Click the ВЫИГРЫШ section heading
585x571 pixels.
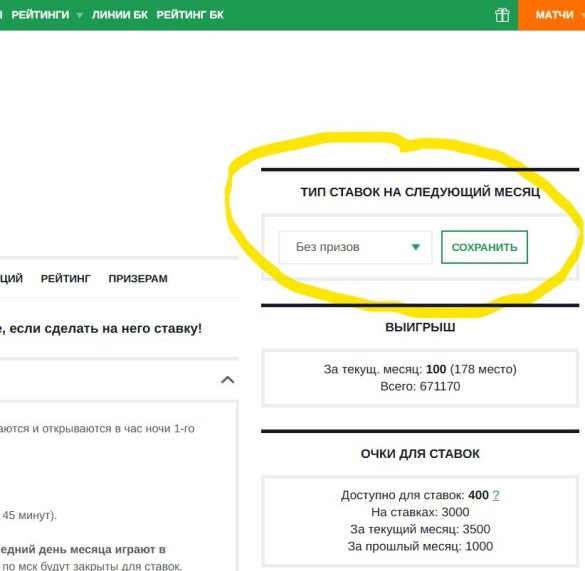click(x=420, y=327)
